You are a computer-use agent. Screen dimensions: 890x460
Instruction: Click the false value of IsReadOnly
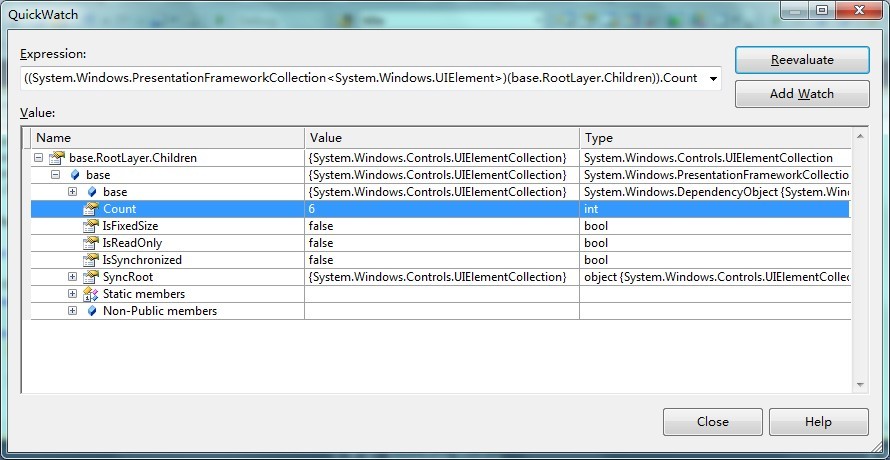click(442, 243)
